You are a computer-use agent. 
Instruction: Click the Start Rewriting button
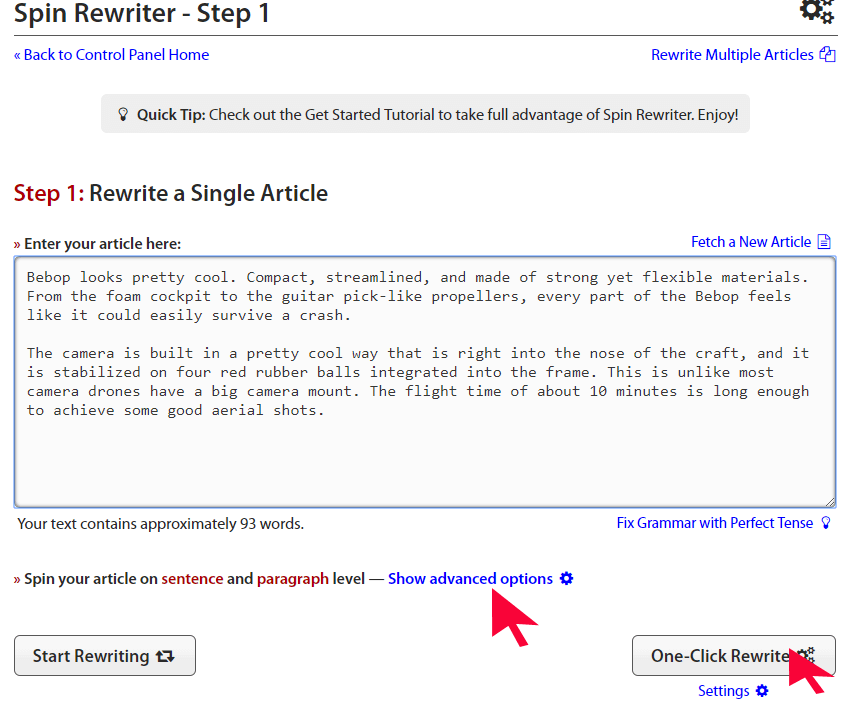click(x=105, y=656)
